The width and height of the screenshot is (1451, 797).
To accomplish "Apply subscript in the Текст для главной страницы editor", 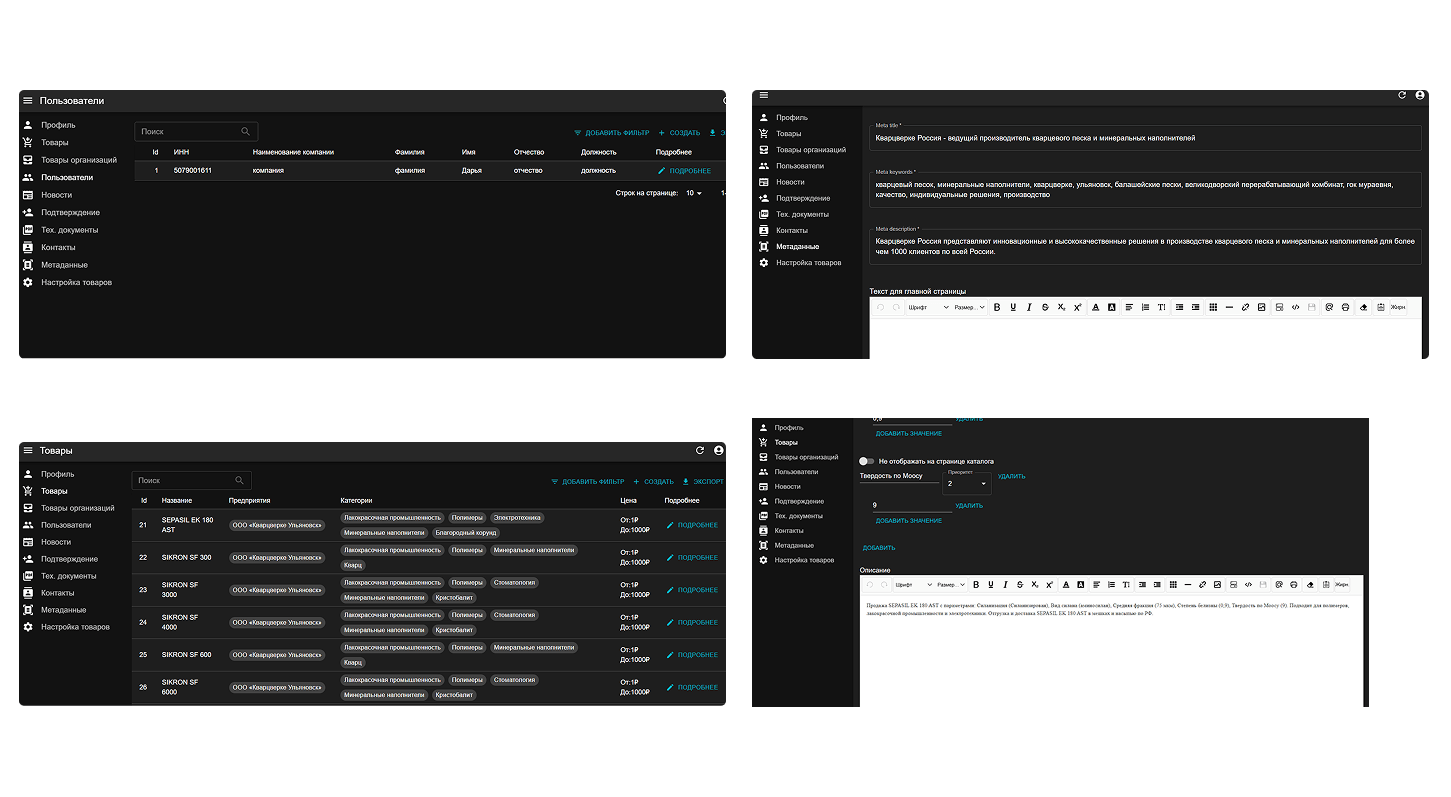I will click(1061, 307).
